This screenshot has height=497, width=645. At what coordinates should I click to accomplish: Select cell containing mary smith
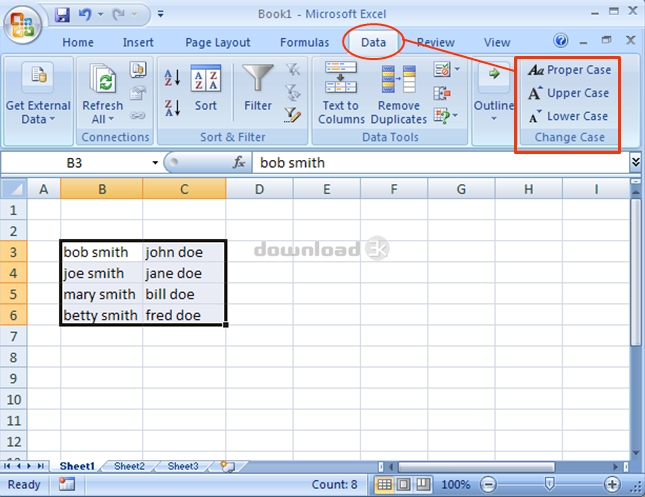tap(101, 294)
